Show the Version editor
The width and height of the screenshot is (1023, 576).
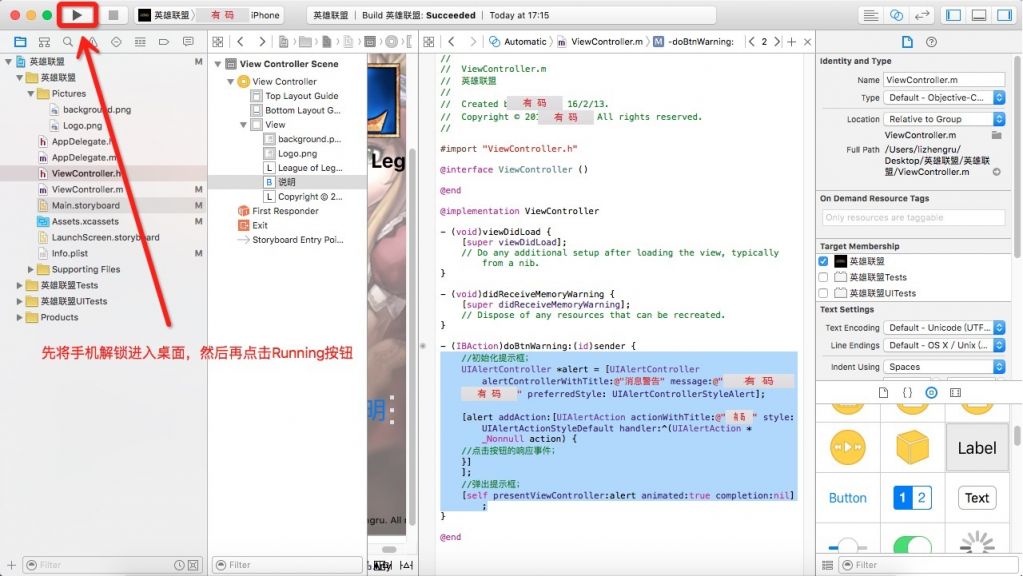pyautogui.click(x=919, y=15)
